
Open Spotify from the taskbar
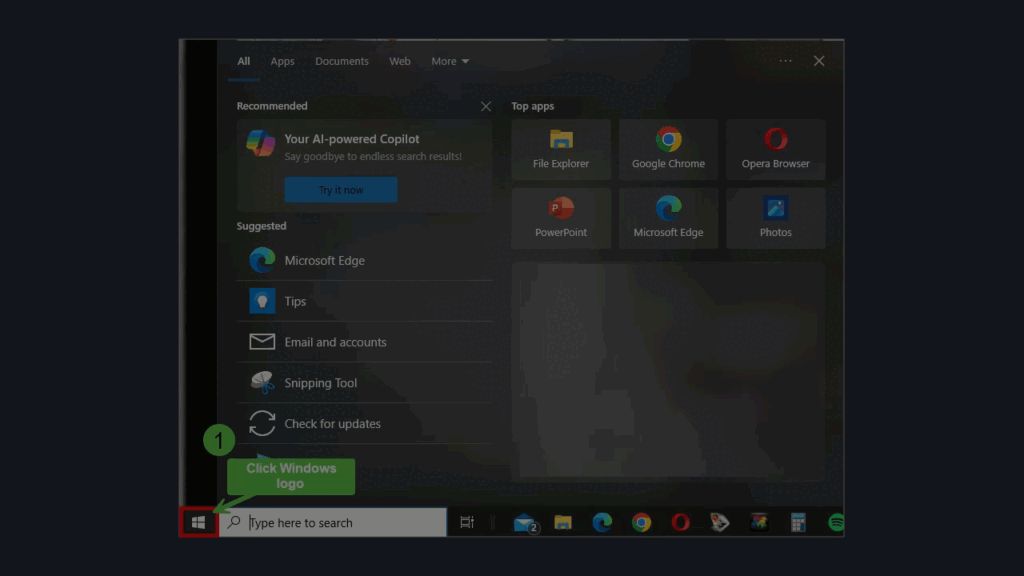click(836, 522)
